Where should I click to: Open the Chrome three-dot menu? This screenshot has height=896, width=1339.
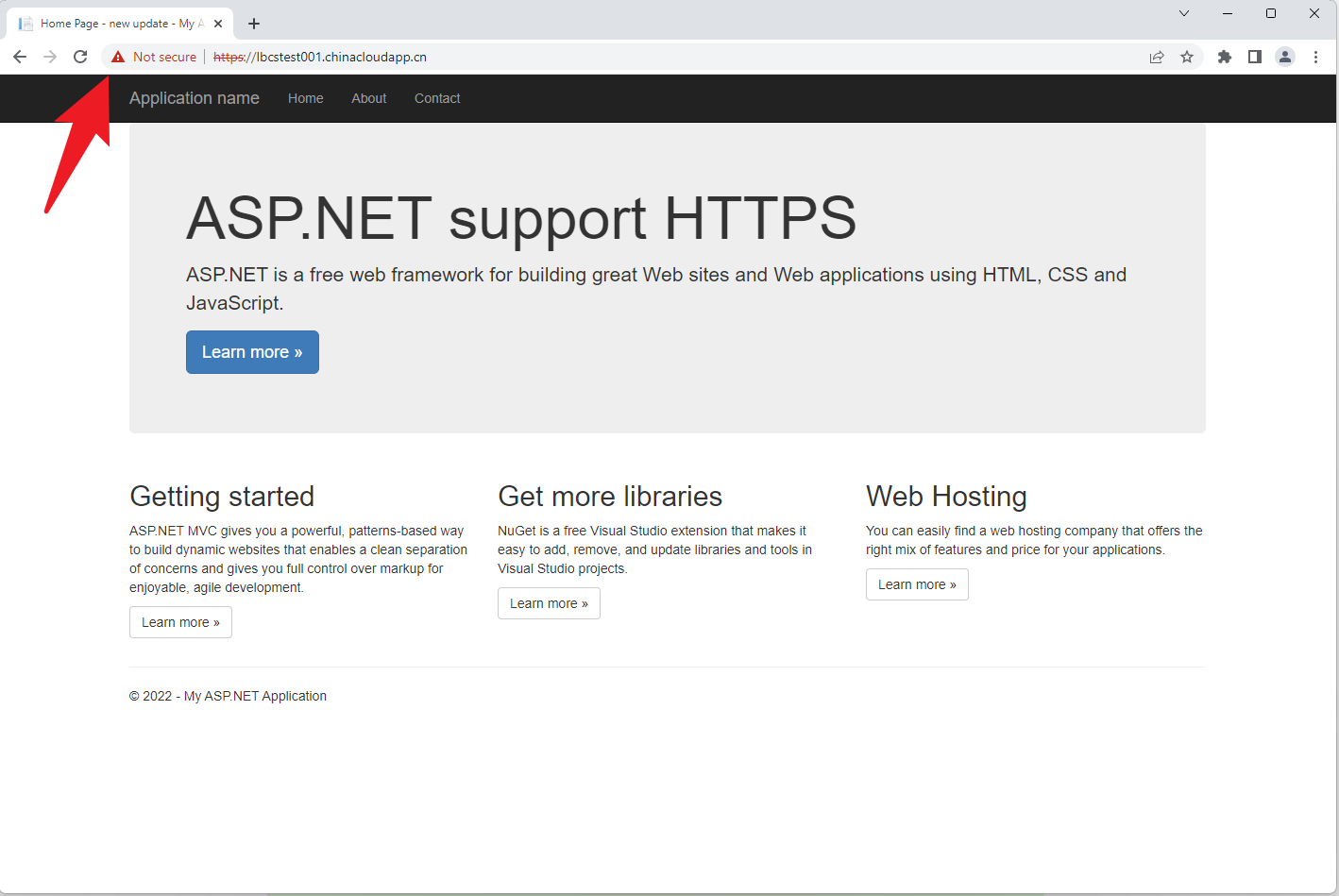point(1315,57)
